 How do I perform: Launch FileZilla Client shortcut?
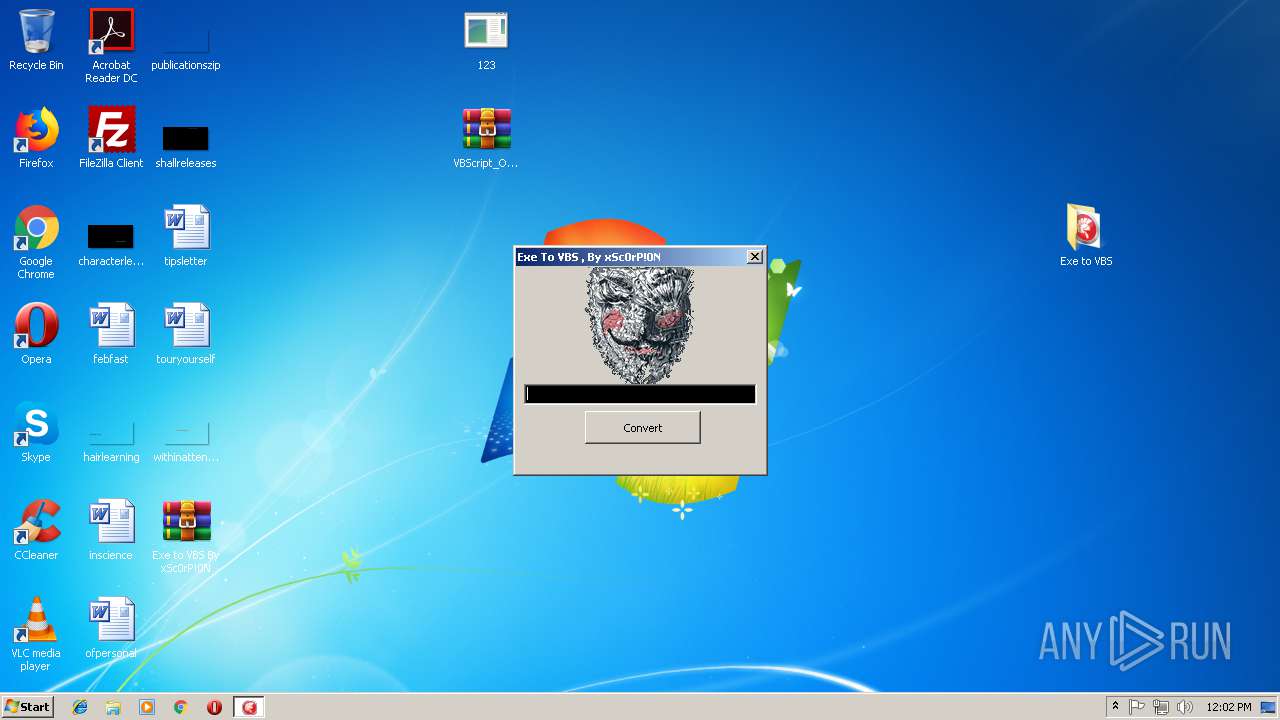tap(111, 138)
